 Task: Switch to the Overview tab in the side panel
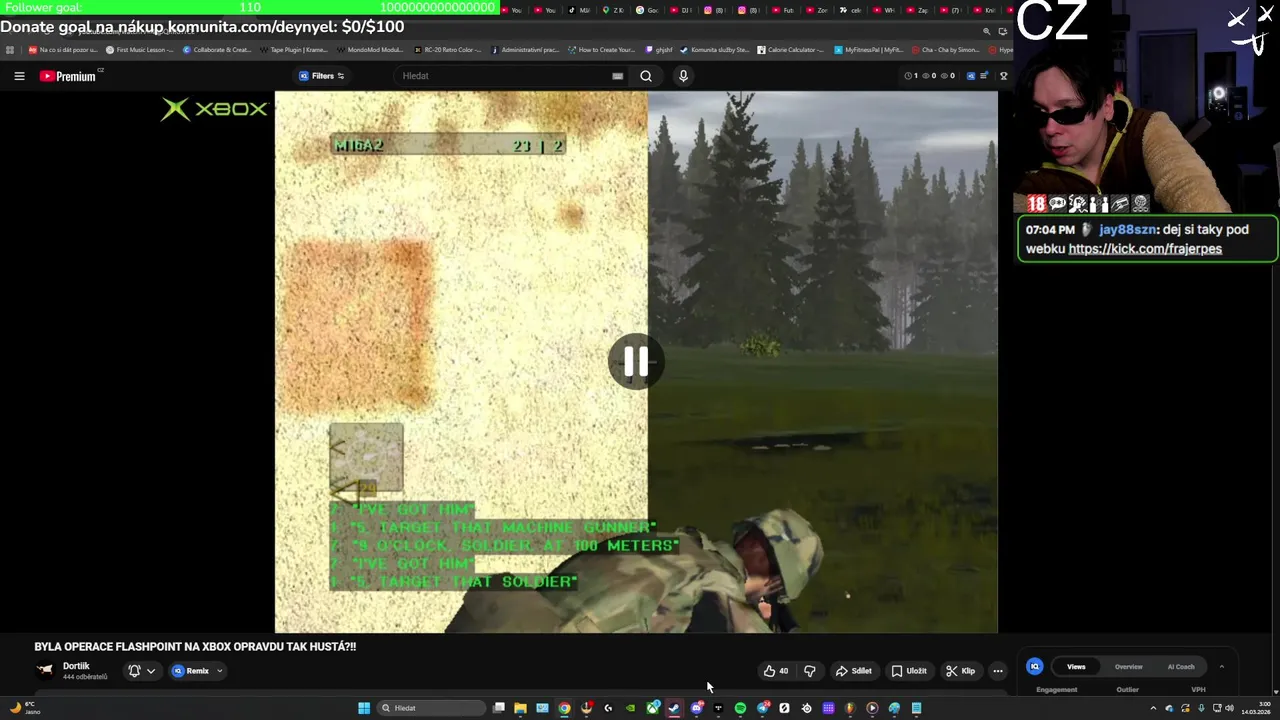[1129, 666]
